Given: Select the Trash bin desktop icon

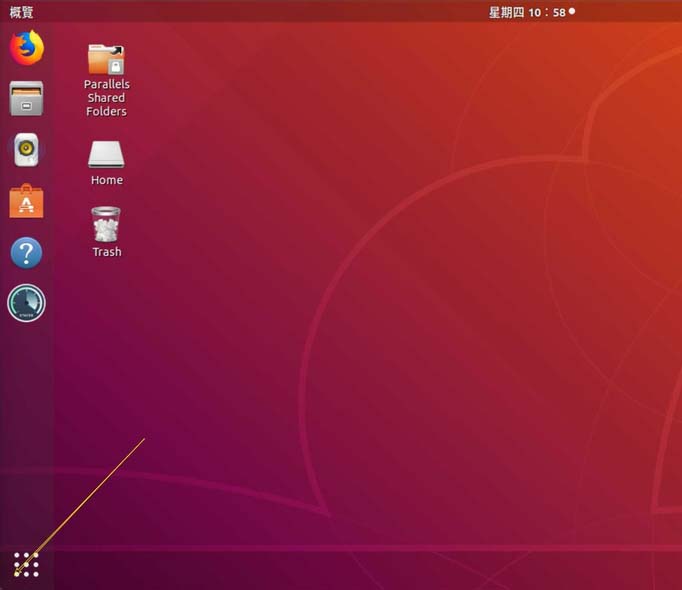Looking at the screenshot, I should click(x=106, y=224).
